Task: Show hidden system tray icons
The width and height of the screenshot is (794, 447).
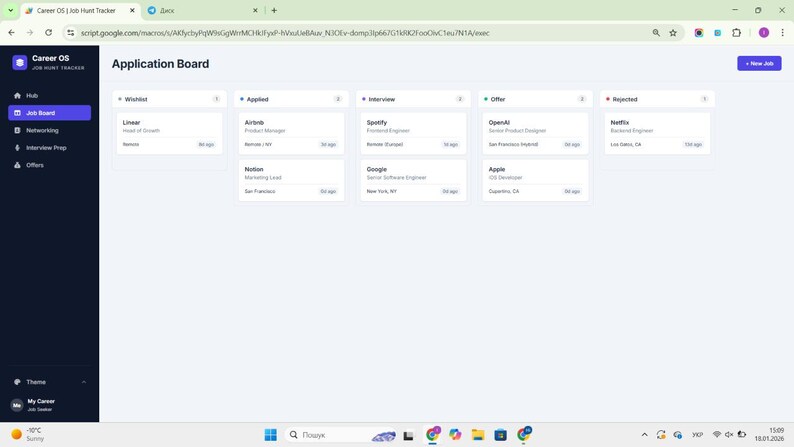Action: point(644,434)
